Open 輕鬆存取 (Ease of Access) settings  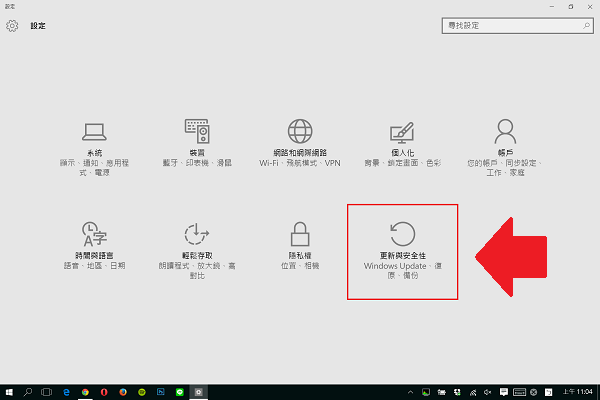click(x=197, y=248)
